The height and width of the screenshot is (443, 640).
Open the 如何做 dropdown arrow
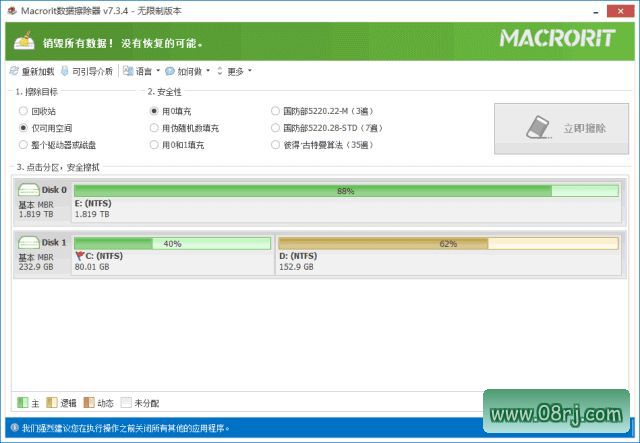pyautogui.click(x=208, y=71)
